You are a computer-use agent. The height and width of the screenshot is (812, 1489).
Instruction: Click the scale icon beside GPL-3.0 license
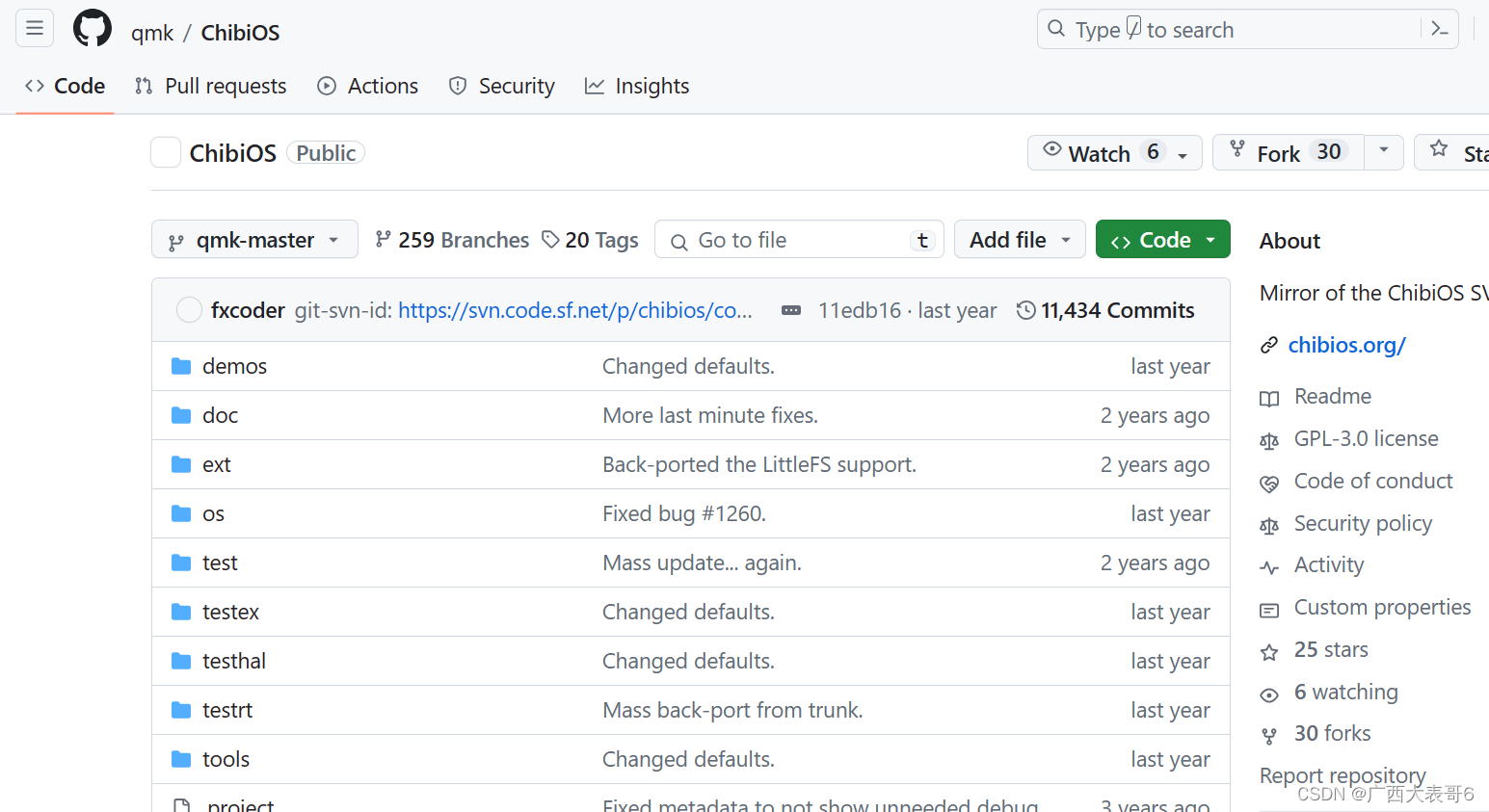click(x=1269, y=441)
